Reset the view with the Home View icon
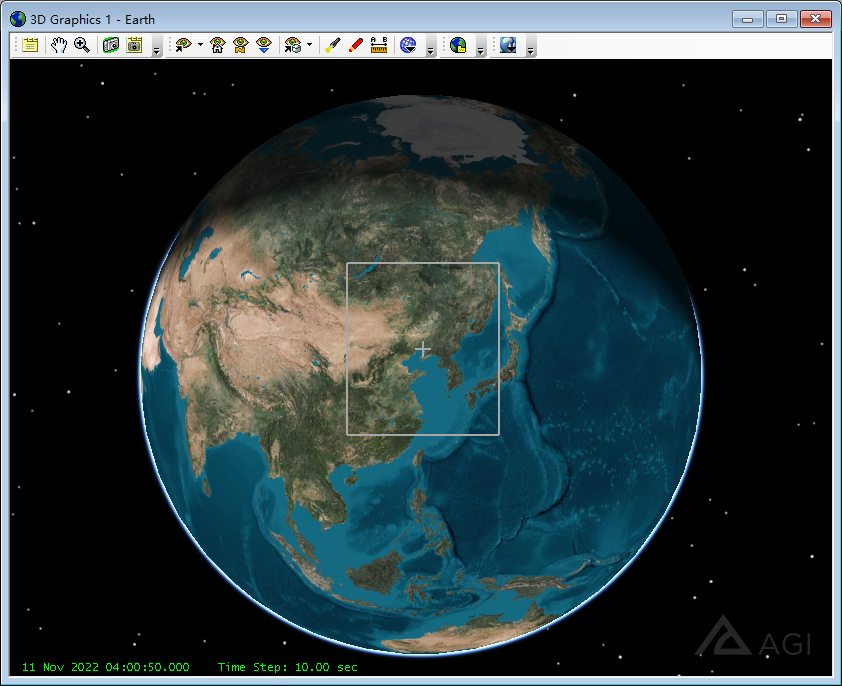 point(217,45)
